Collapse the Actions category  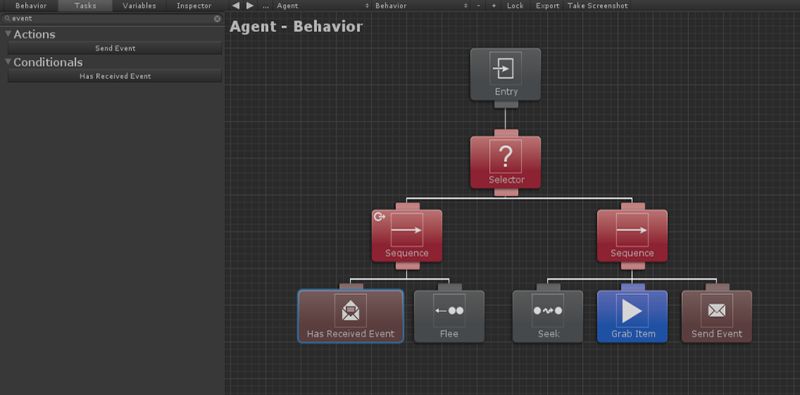tap(8, 34)
